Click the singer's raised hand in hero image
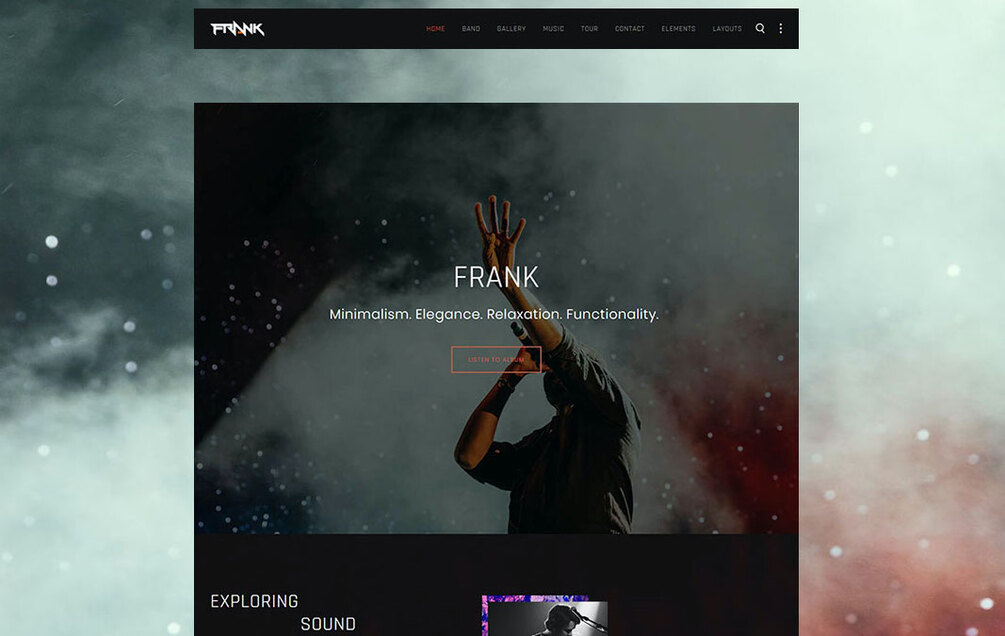 [499, 226]
